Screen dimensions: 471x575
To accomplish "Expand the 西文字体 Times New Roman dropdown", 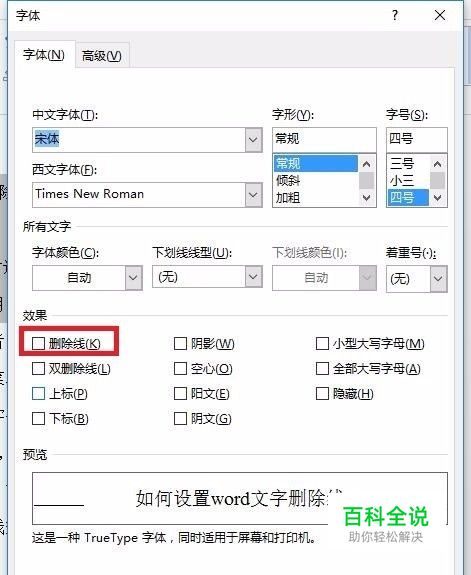I will [253, 195].
